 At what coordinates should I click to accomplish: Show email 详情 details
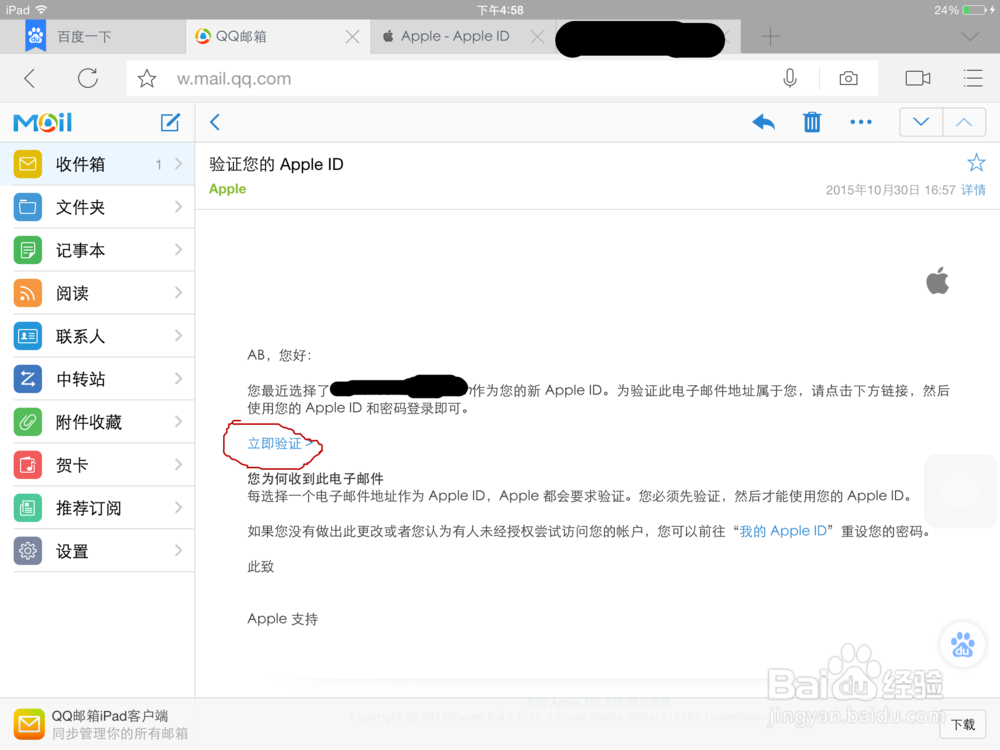coord(973,189)
